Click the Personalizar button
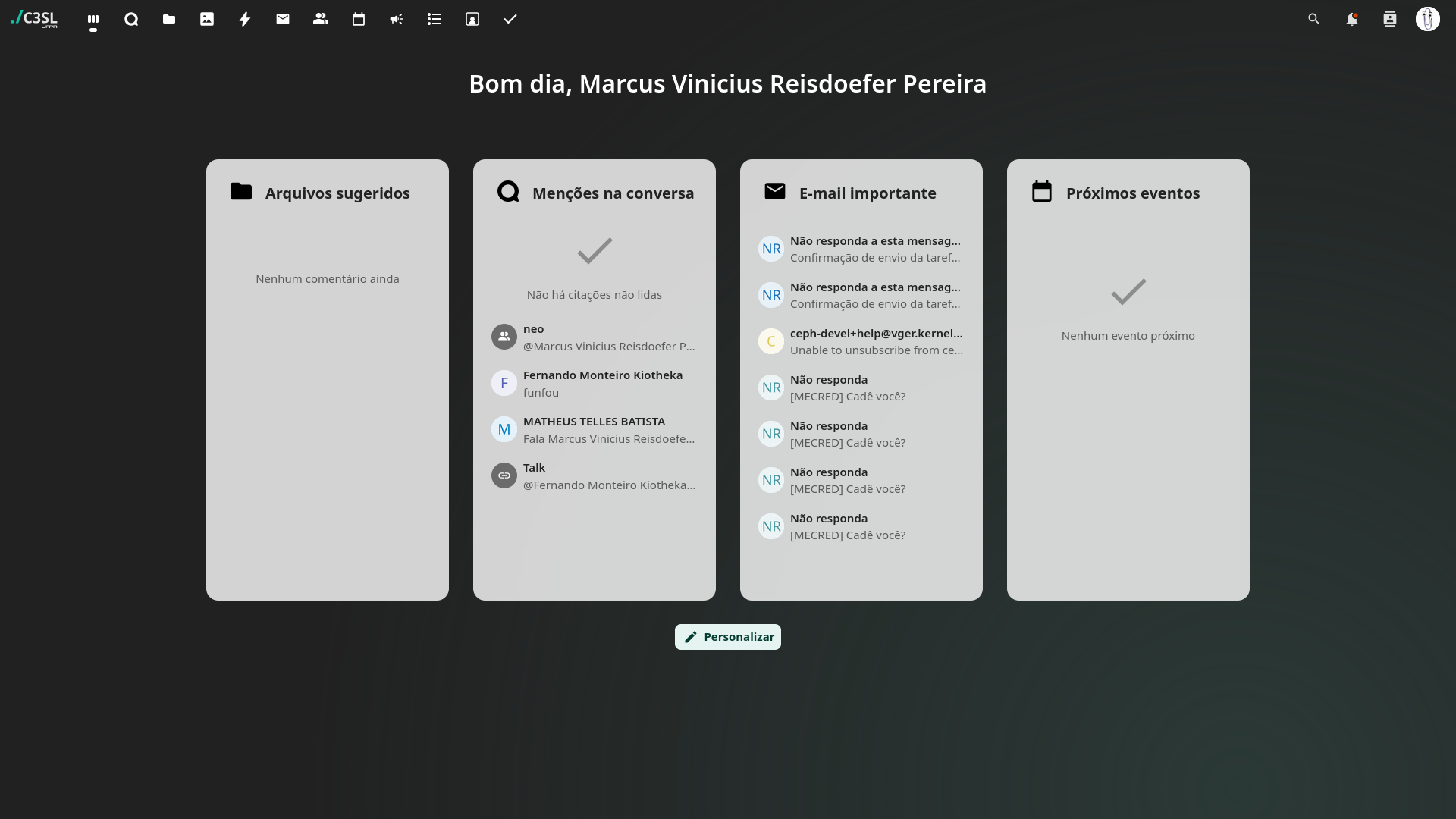The width and height of the screenshot is (1456, 819). pyautogui.click(x=727, y=637)
